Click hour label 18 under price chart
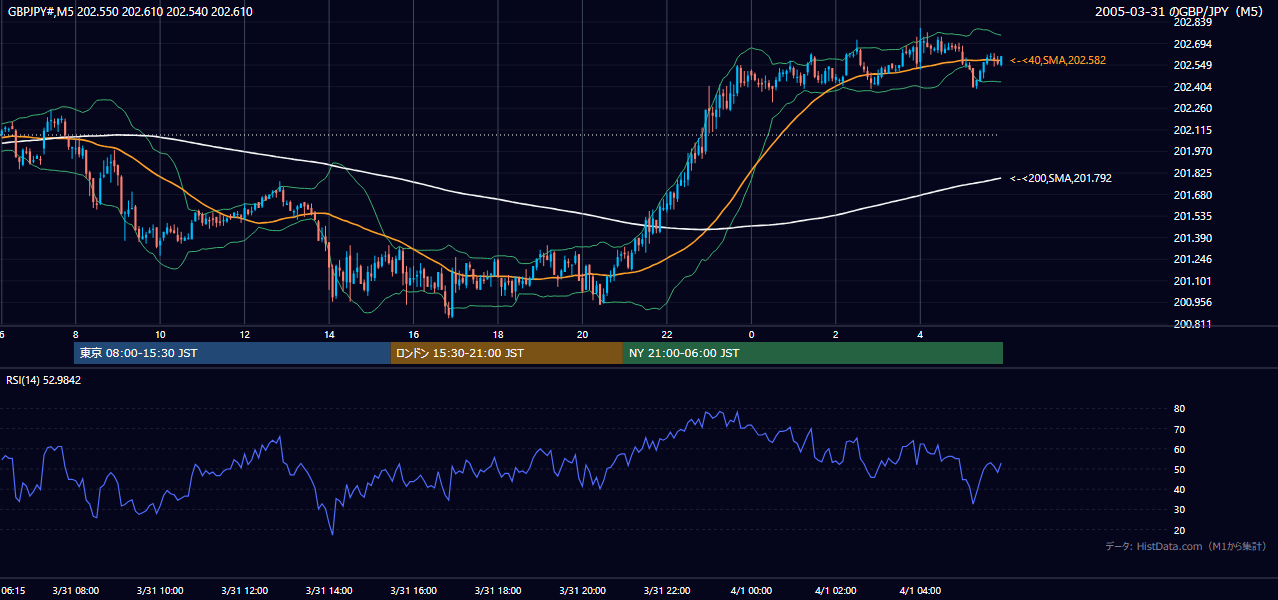The height and width of the screenshot is (600, 1278). point(498,334)
